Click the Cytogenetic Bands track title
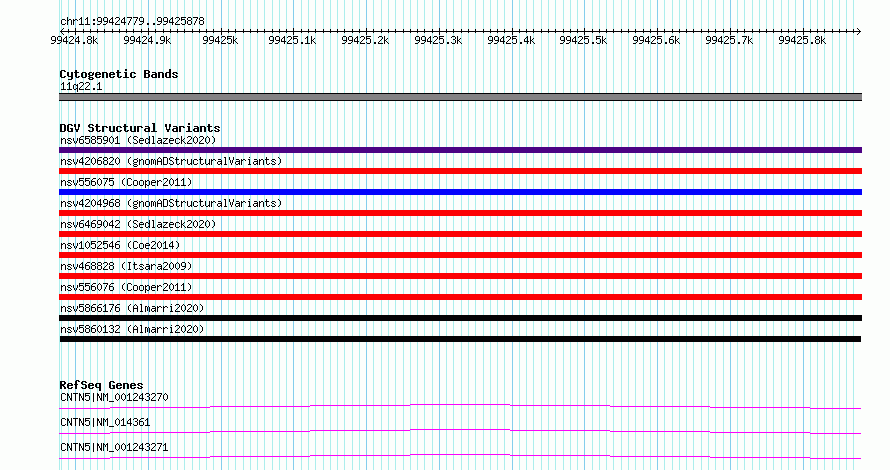Image resolution: width=890 pixels, height=470 pixels. [119, 74]
